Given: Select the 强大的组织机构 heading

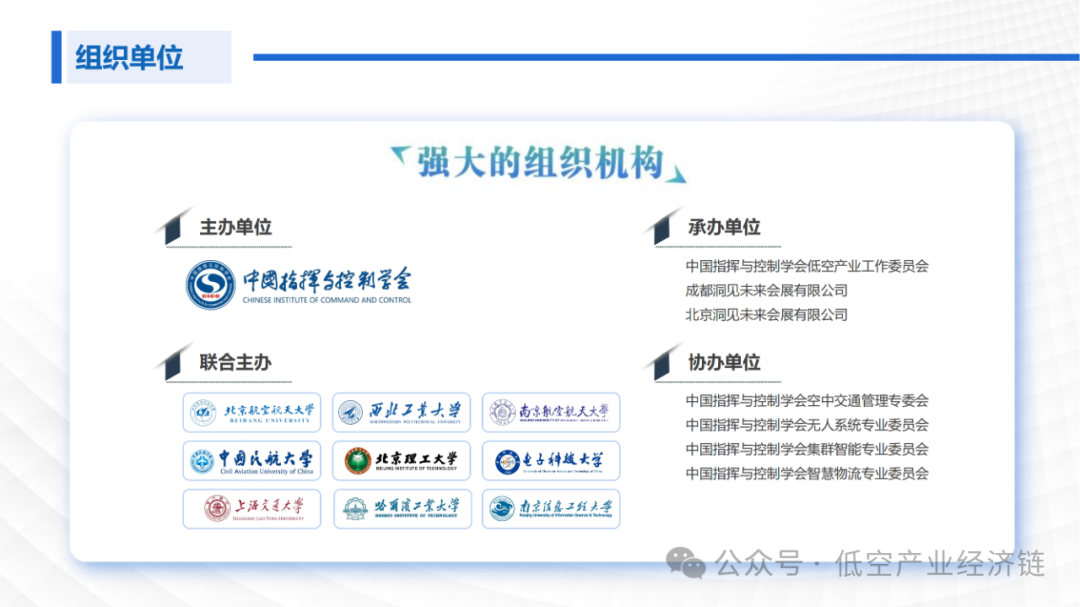Looking at the screenshot, I should click(x=540, y=163).
